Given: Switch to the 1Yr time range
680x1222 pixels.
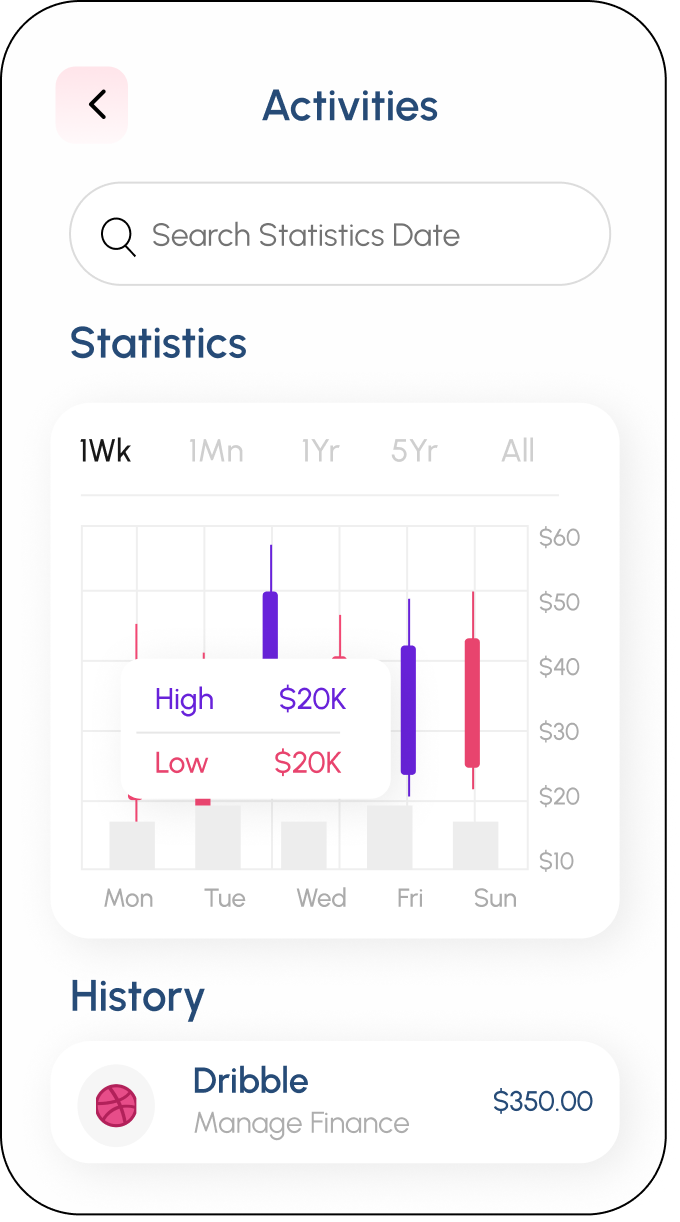Looking at the screenshot, I should (320, 451).
